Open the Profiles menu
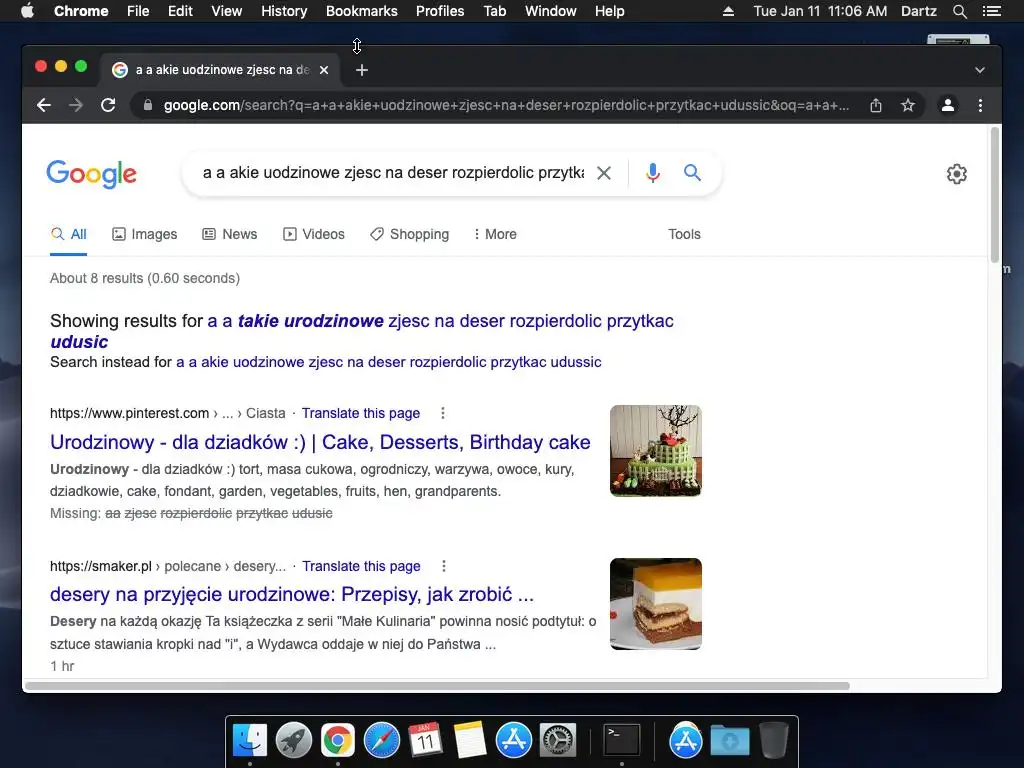The width and height of the screenshot is (1024, 768). coord(440,11)
